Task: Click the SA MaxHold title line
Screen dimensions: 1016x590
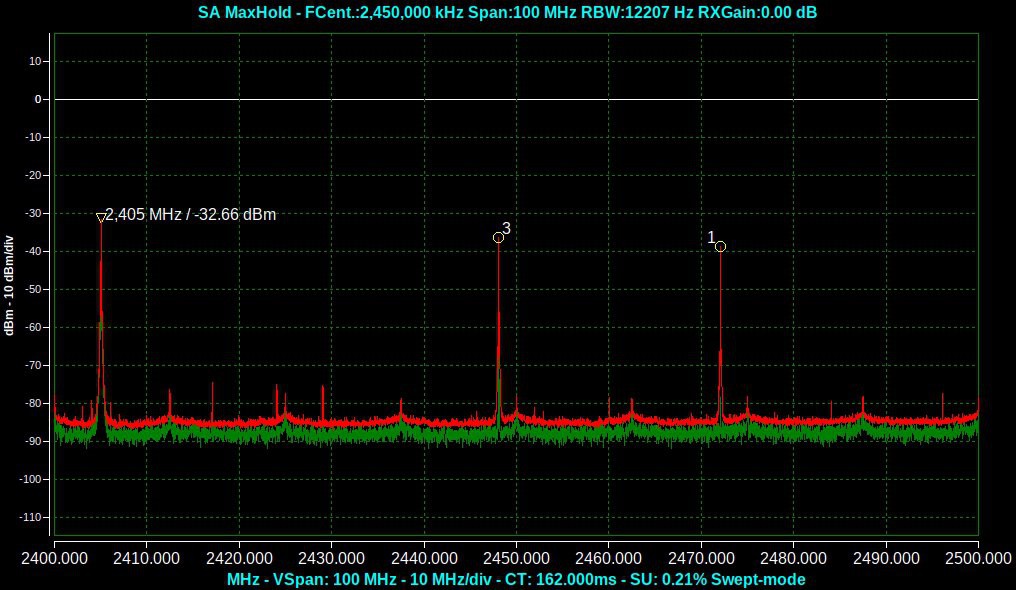Action: (x=507, y=12)
